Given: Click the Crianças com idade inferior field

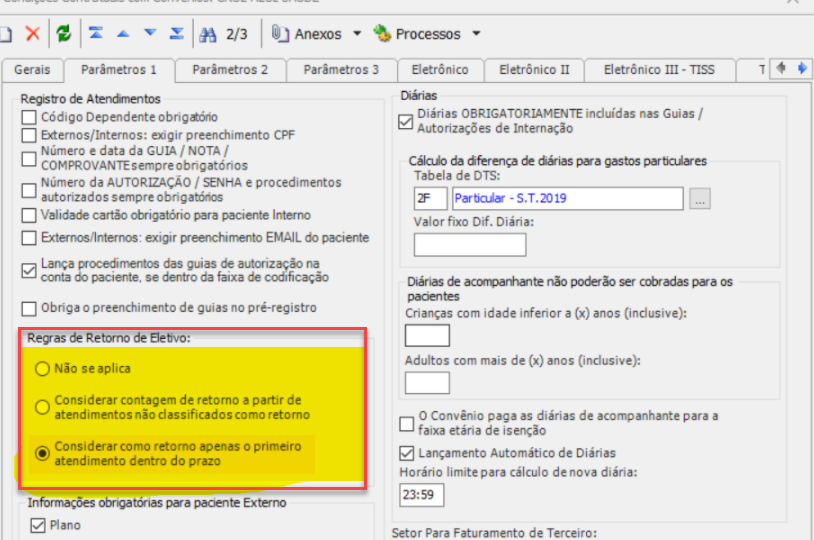Looking at the screenshot, I should coord(427,335).
